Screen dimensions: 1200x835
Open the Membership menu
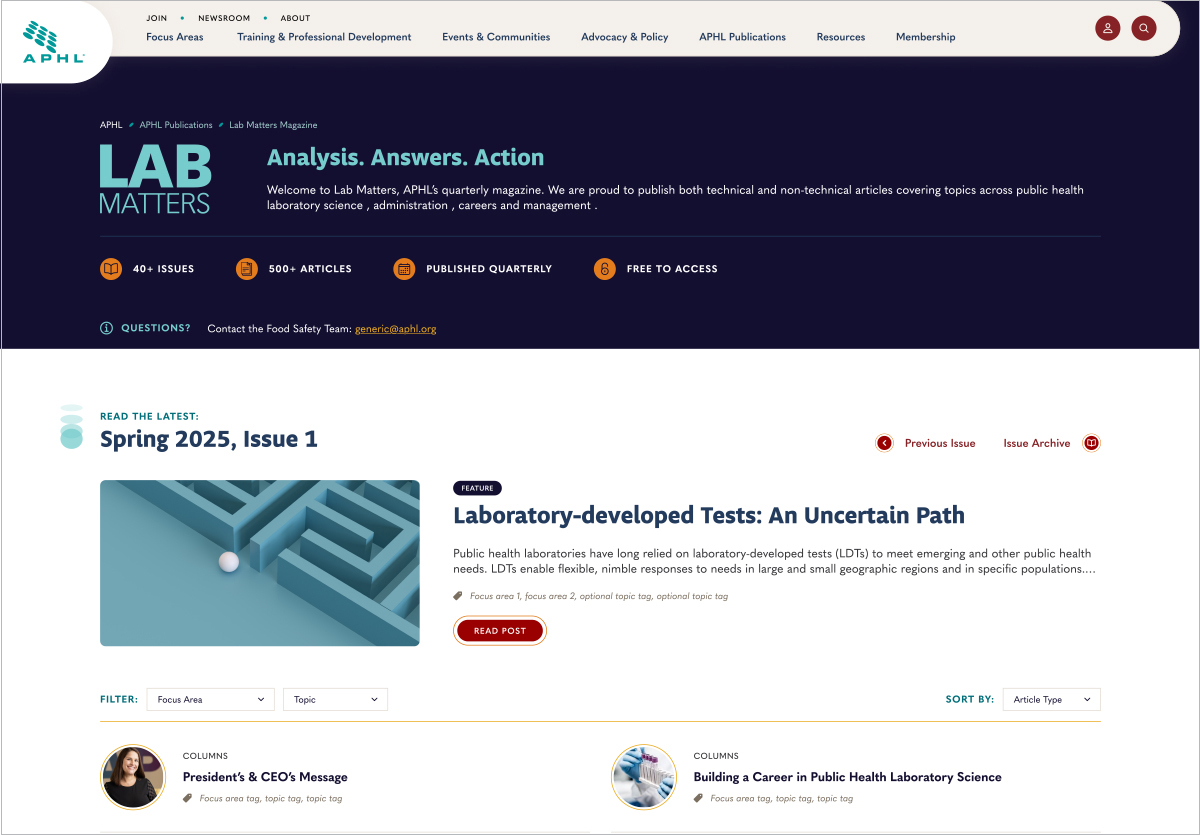coord(925,37)
